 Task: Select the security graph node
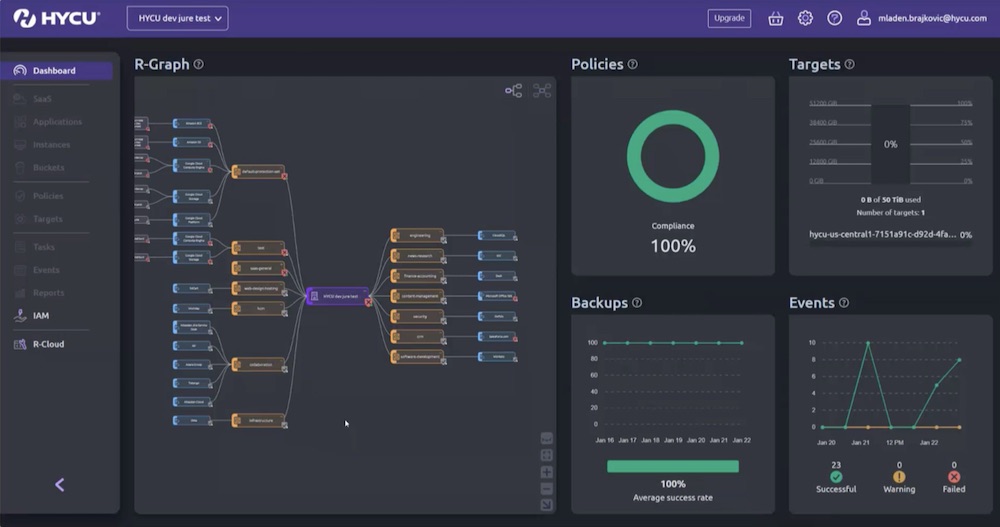[x=418, y=316]
